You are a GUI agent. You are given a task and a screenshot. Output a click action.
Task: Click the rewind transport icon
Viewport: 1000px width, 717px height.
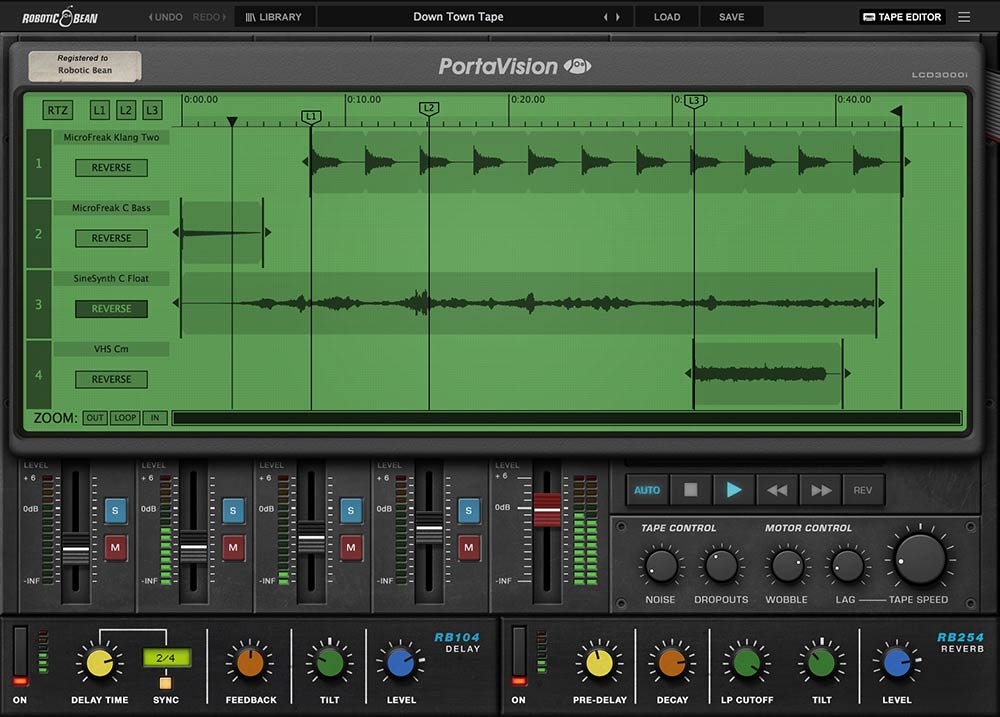tap(777, 489)
